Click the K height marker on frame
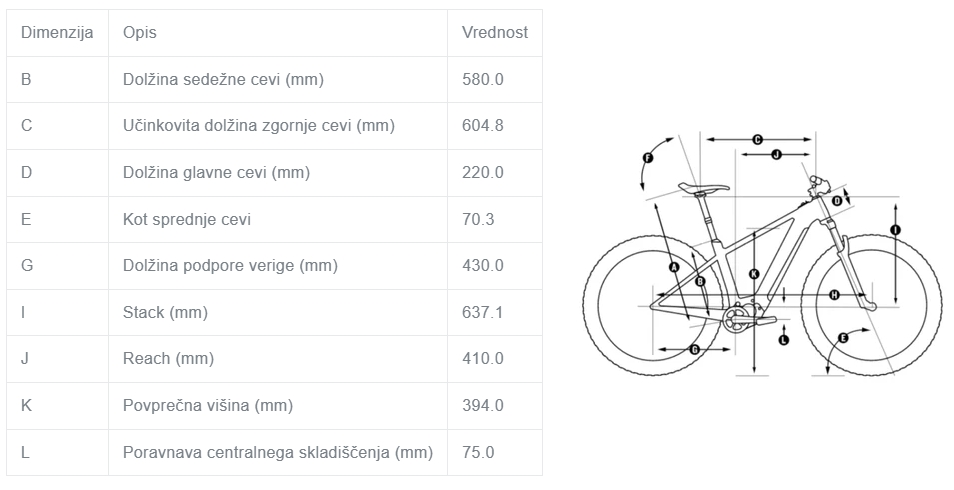Screen dimensions: 954x490 pyautogui.click(x=754, y=274)
